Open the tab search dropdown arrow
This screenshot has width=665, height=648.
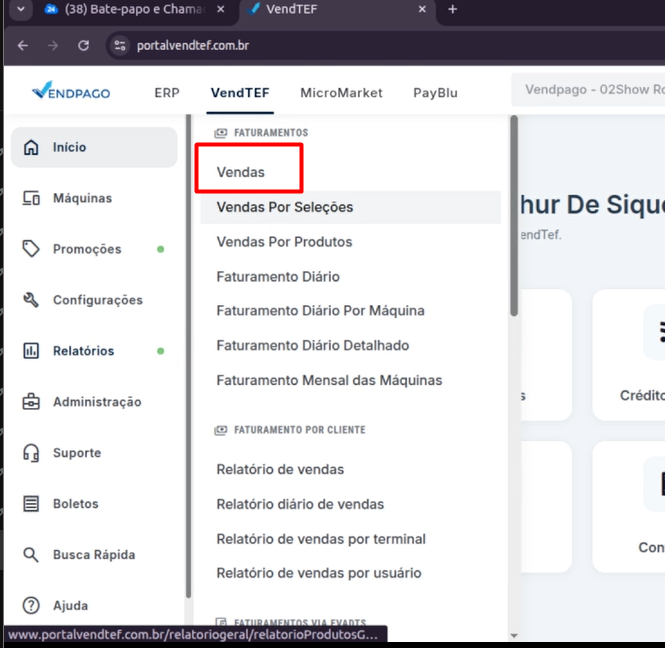coord(21,9)
